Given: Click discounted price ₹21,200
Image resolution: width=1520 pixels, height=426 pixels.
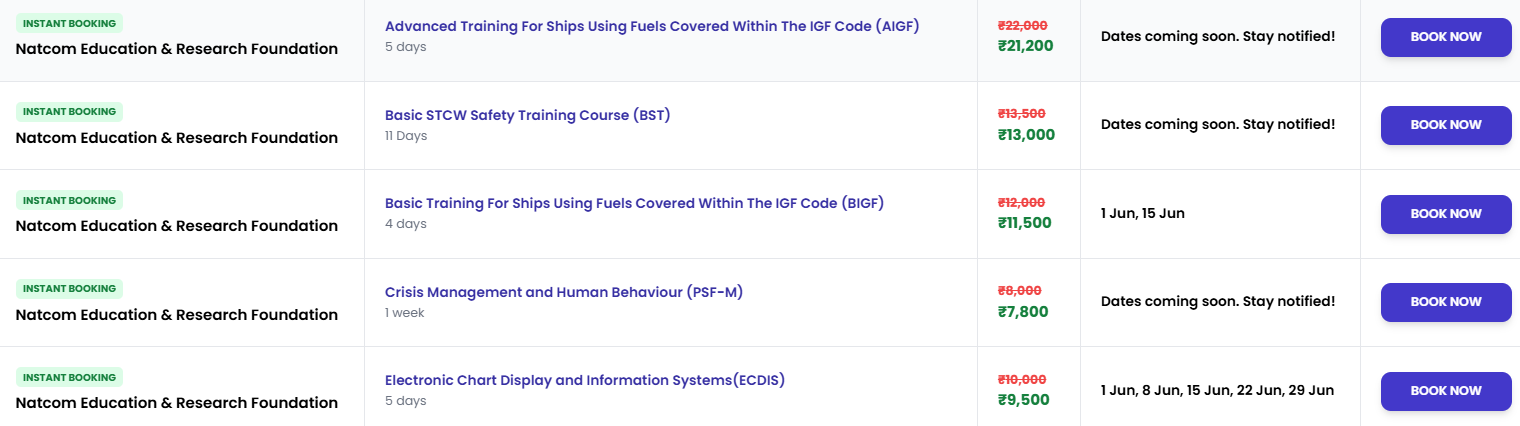Looking at the screenshot, I should pyautogui.click(x=1025, y=45).
